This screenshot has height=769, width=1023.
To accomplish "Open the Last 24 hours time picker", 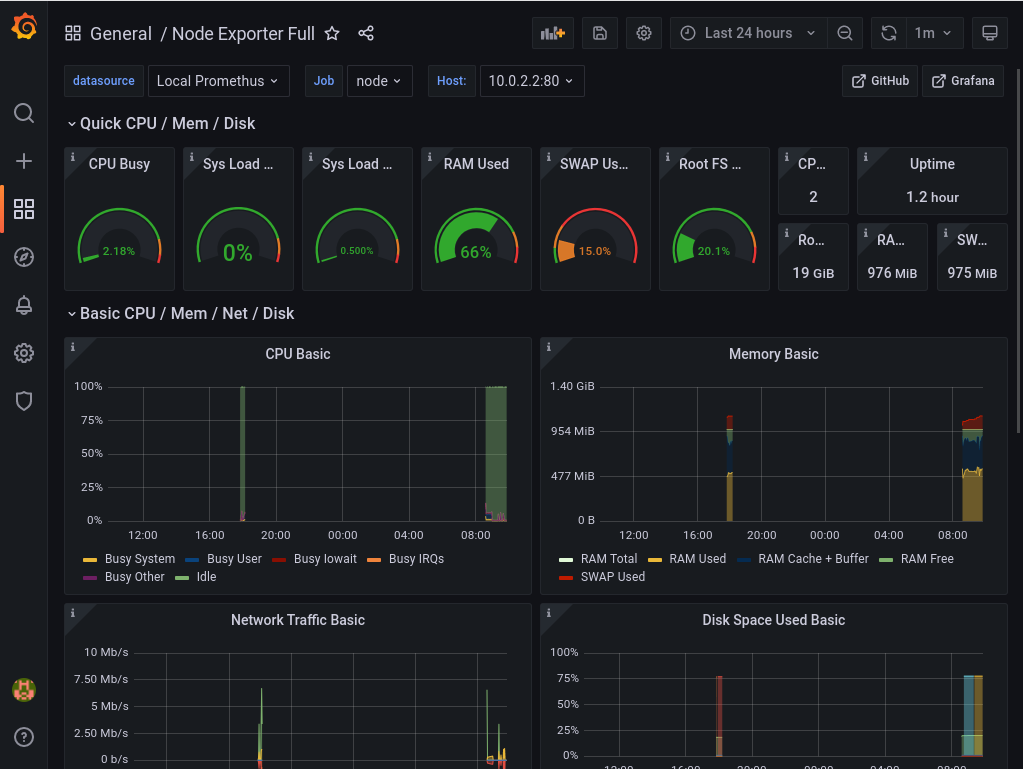I will click(x=748, y=33).
